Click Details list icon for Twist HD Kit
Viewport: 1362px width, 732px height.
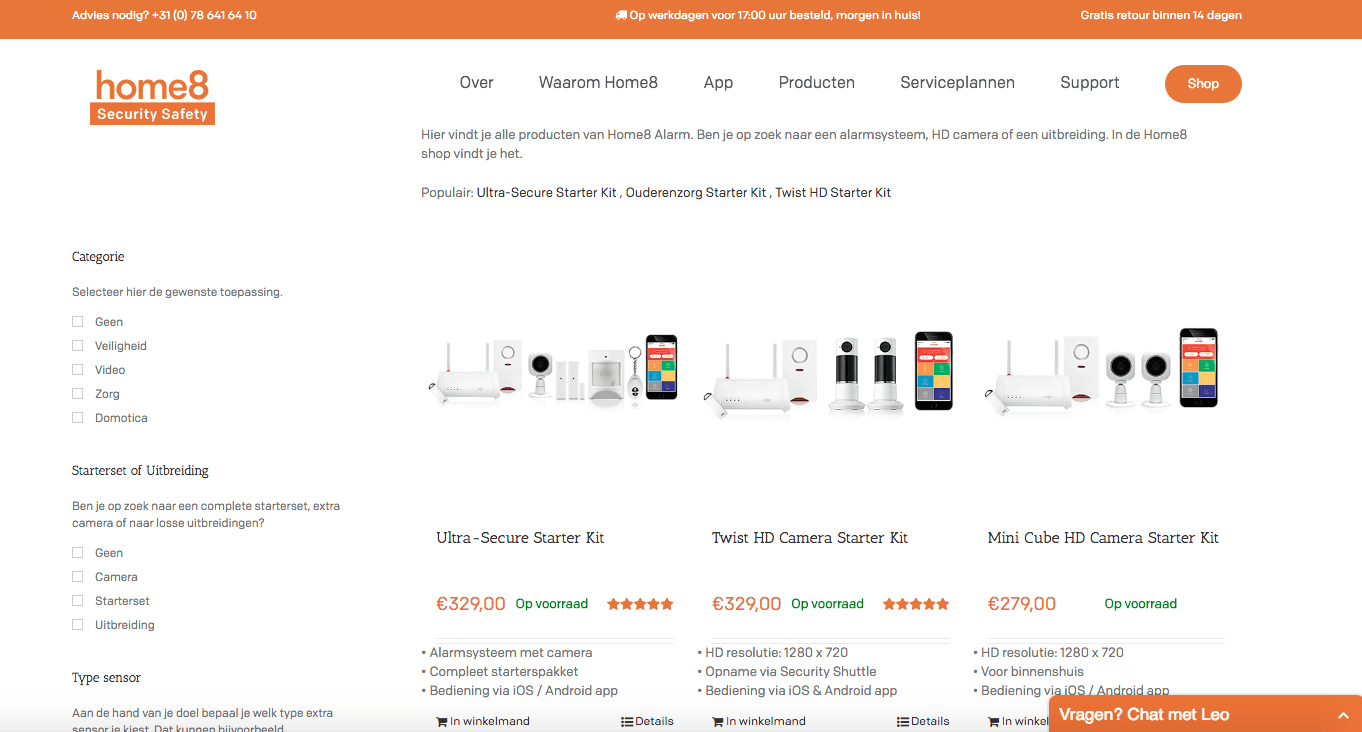903,721
